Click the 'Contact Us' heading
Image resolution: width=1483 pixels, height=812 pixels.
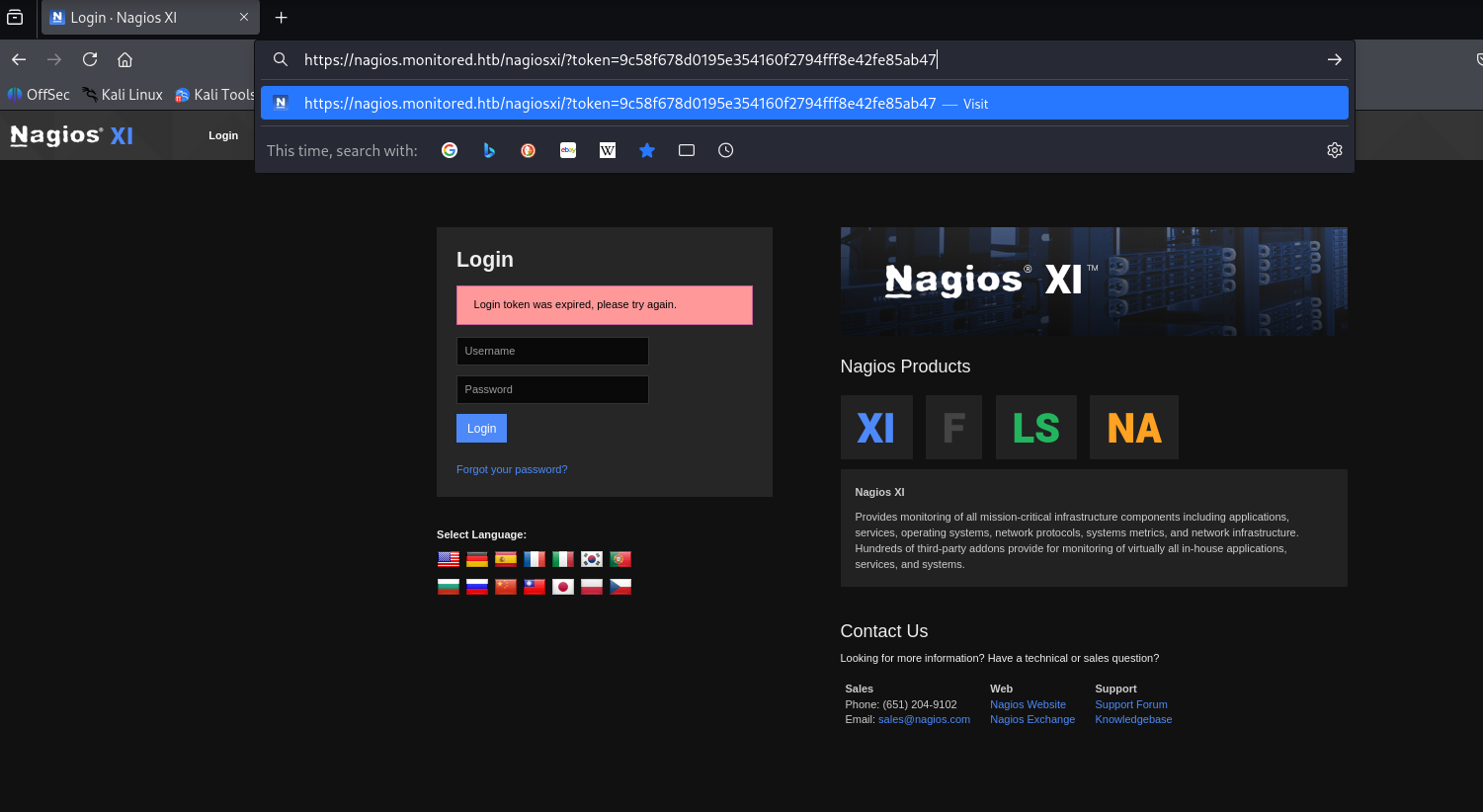click(x=884, y=631)
